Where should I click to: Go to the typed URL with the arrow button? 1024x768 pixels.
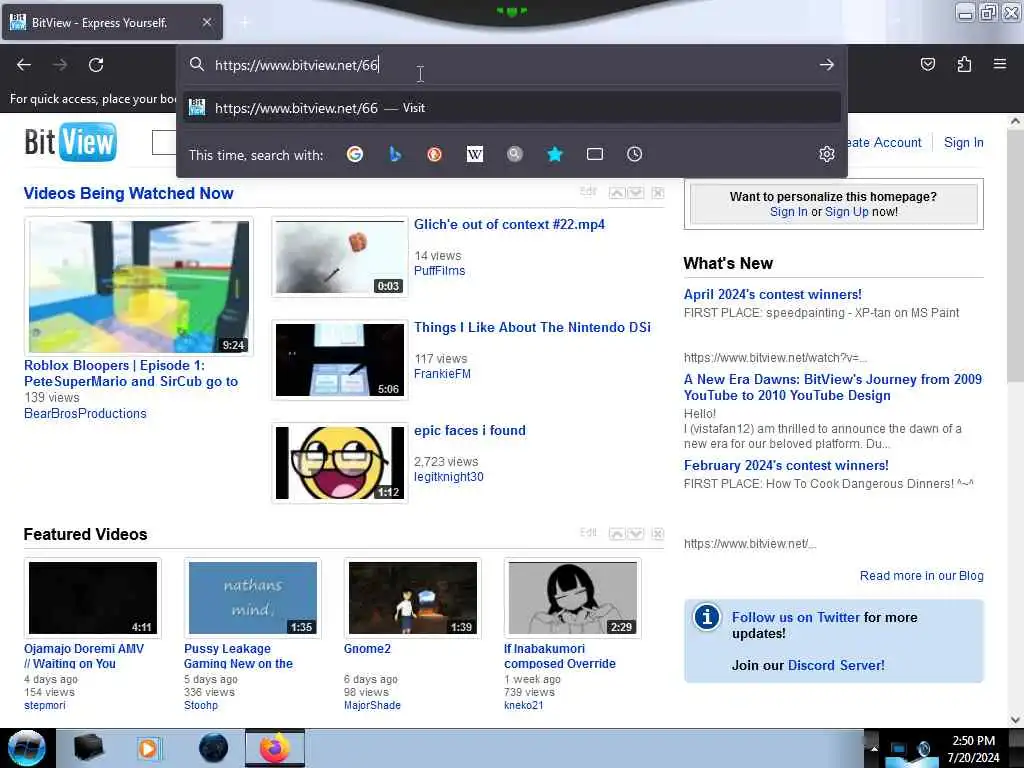(x=826, y=65)
